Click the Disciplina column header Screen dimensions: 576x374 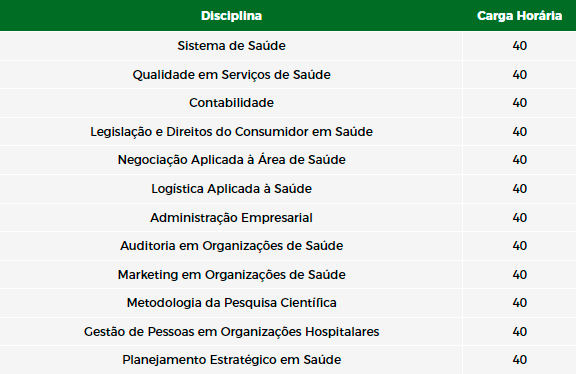231,16
